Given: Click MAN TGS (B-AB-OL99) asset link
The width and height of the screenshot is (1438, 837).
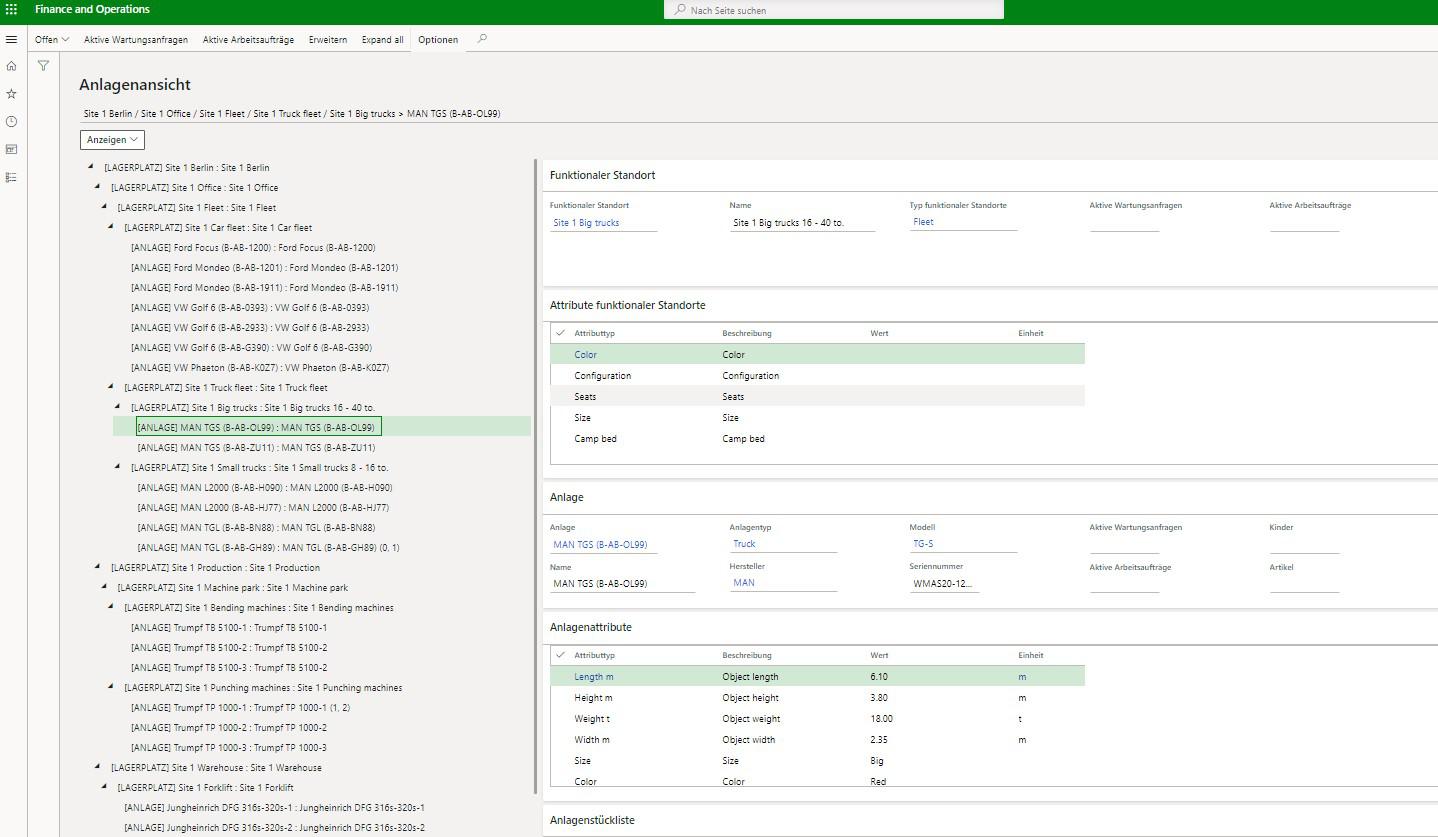Looking at the screenshot, I should [602, 543].
